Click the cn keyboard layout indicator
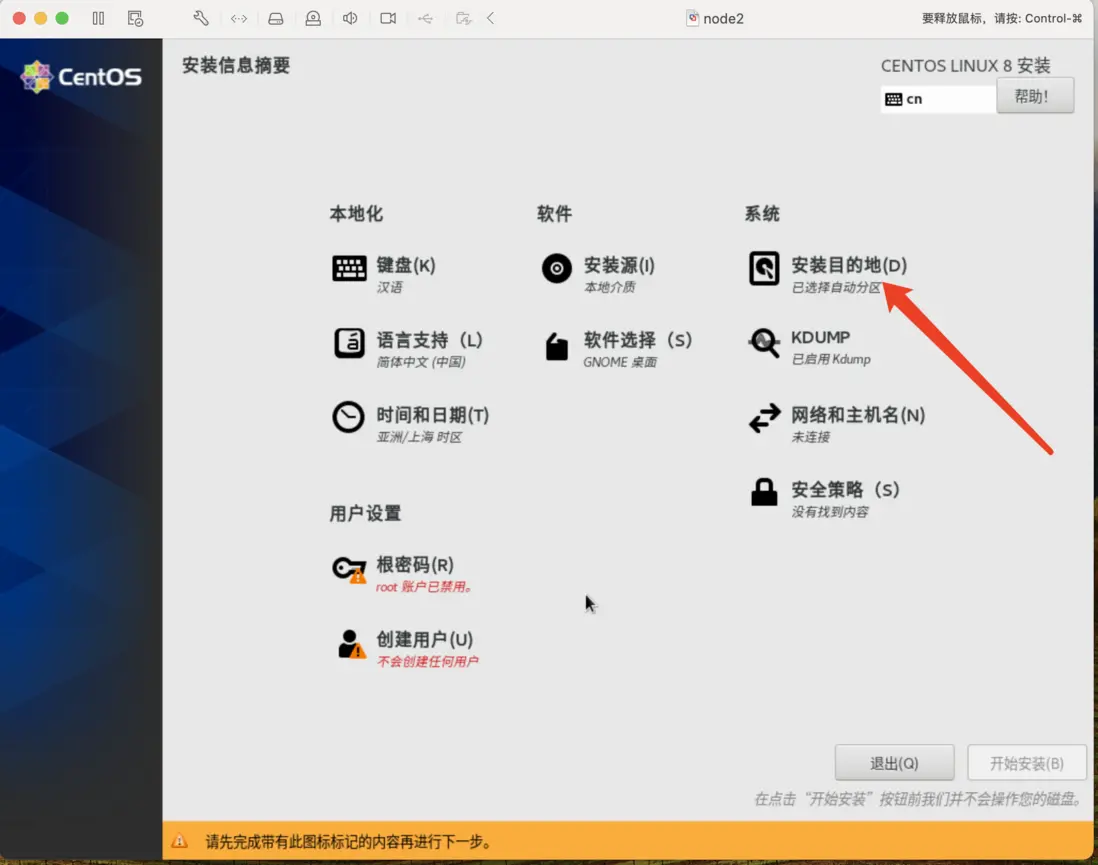This screenshot has width=1098, height=865. pyautogui.click(x=938, y=99)
